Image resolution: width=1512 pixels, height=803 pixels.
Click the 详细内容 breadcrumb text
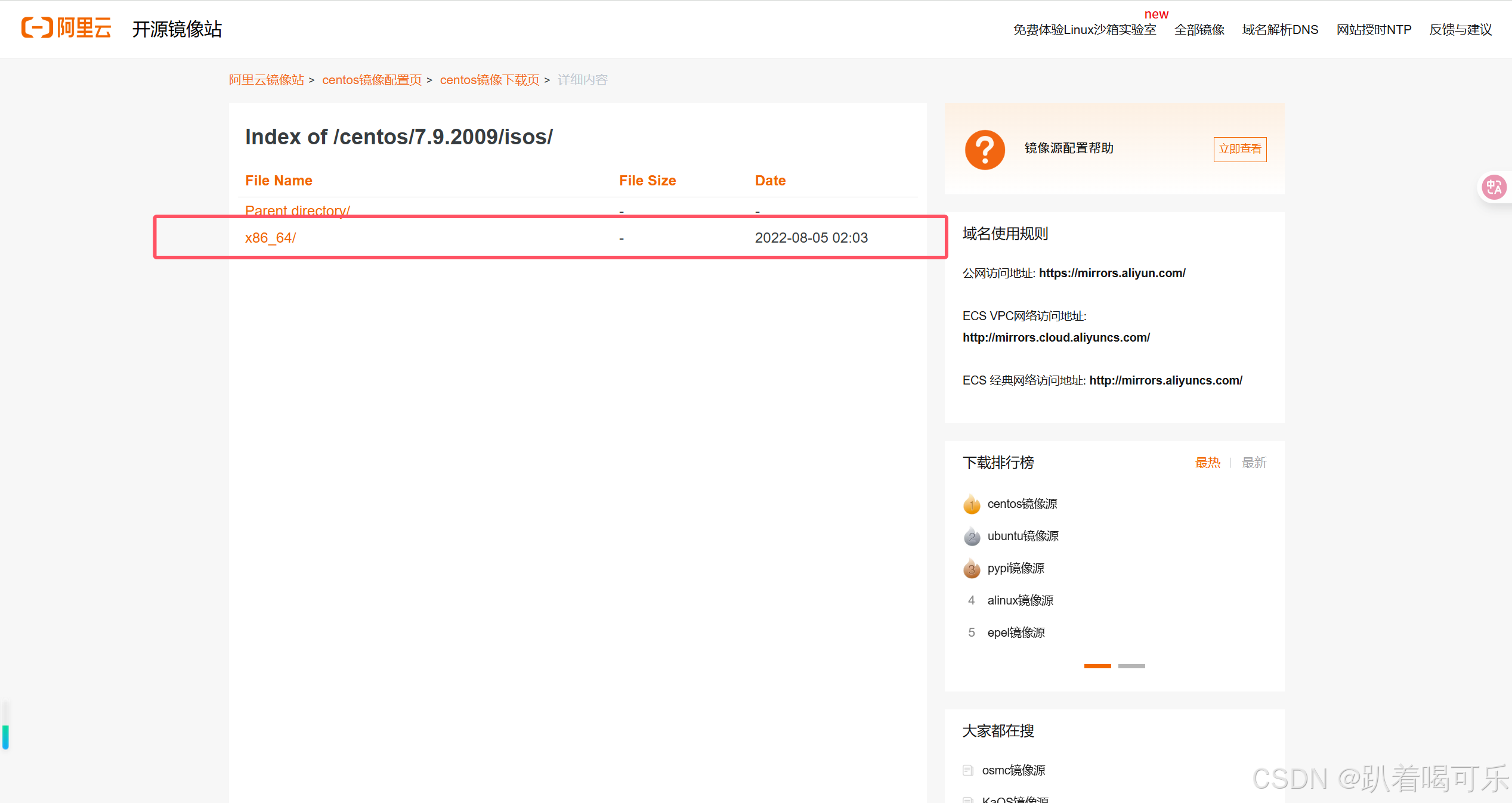click(x=583, y=80)
